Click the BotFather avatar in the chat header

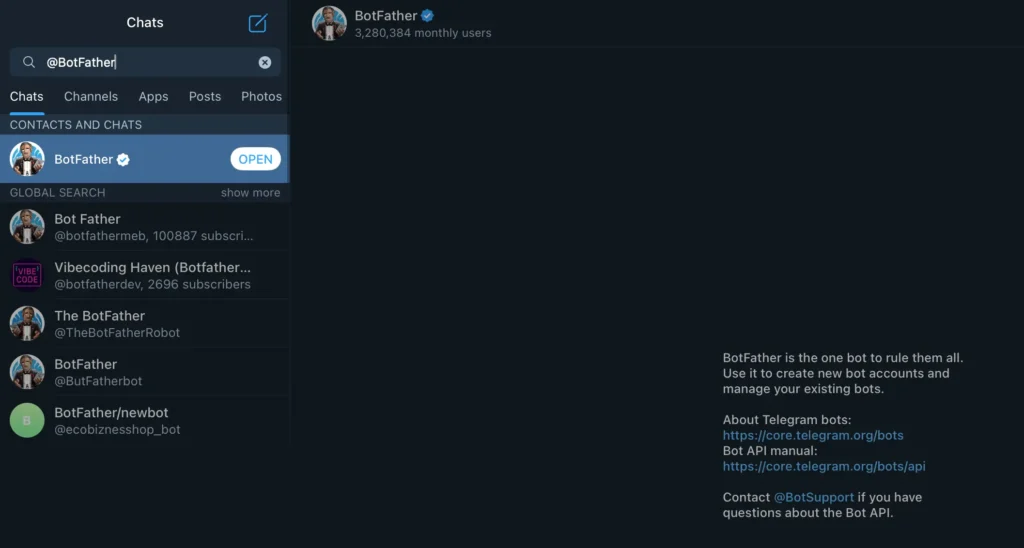click(x=329, y=23)
